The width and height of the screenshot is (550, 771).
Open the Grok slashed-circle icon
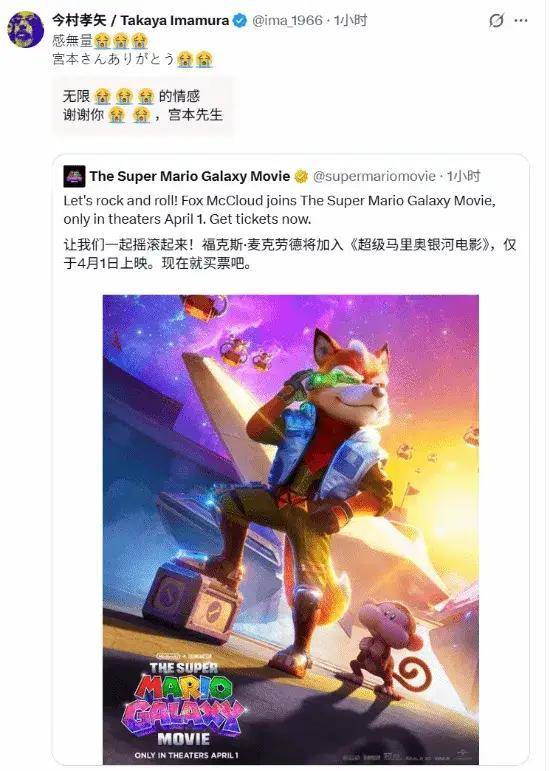click(x=496, y=21)
